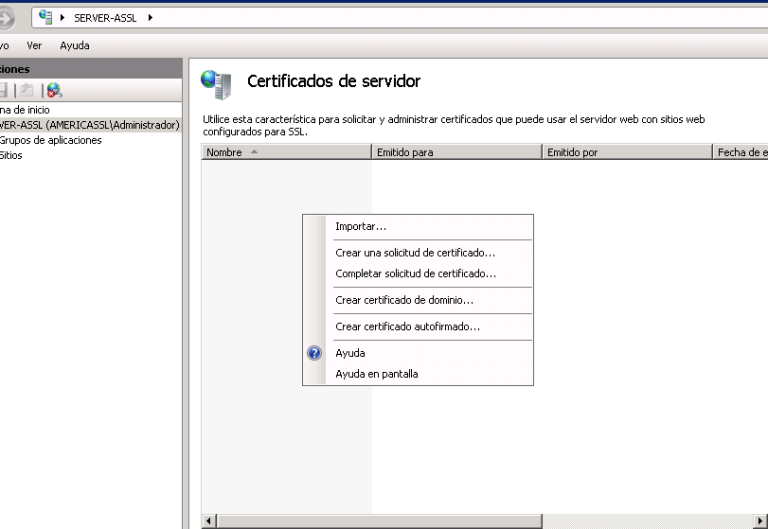Viewport: 768px width, 529px height.
Task: Choose Crear certificado autofirmado...
Action: pyautogui.click(x=407, y=327)
